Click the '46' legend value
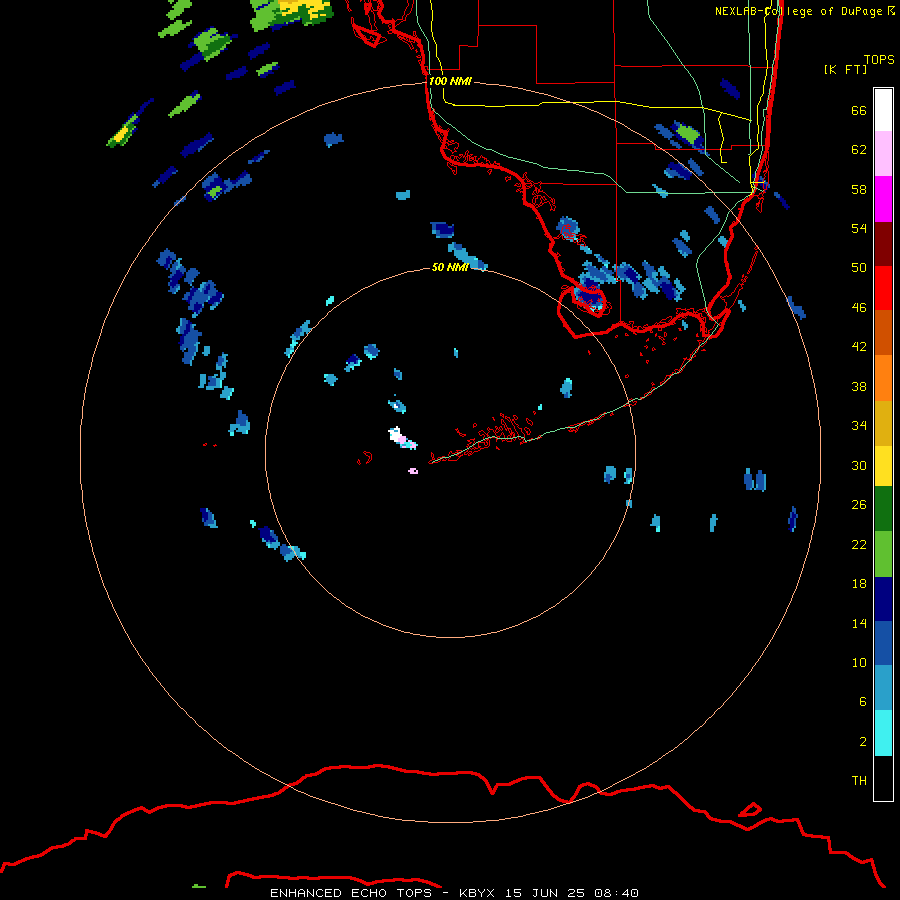 pos(859,308)
